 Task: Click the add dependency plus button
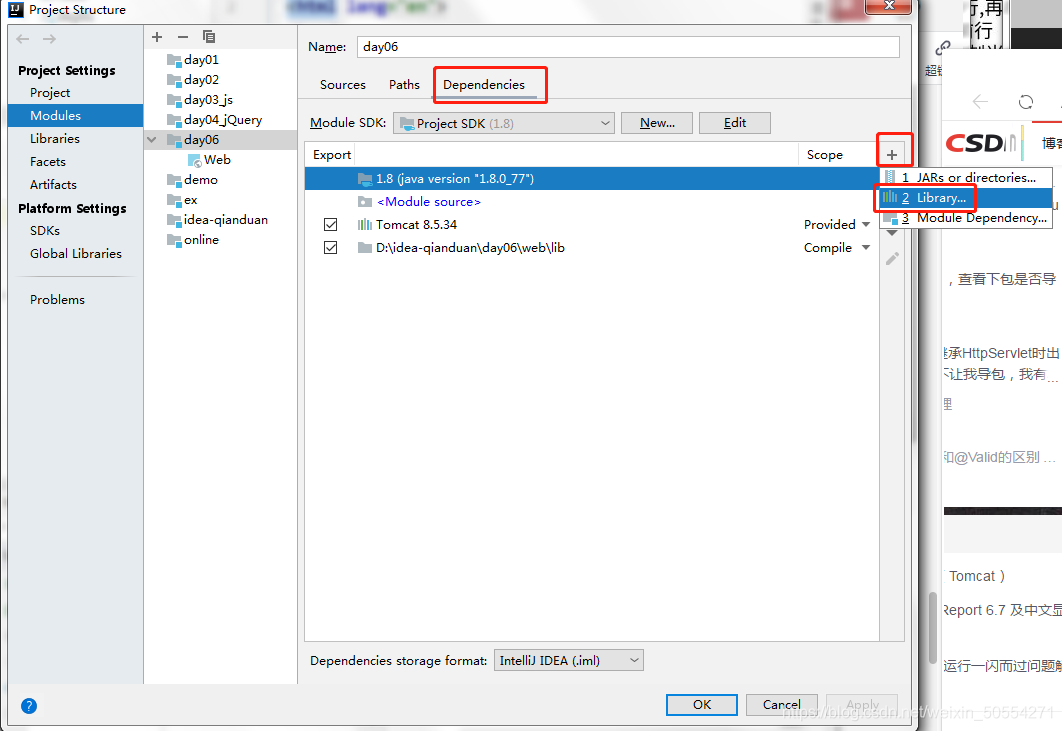pos(892,155)
